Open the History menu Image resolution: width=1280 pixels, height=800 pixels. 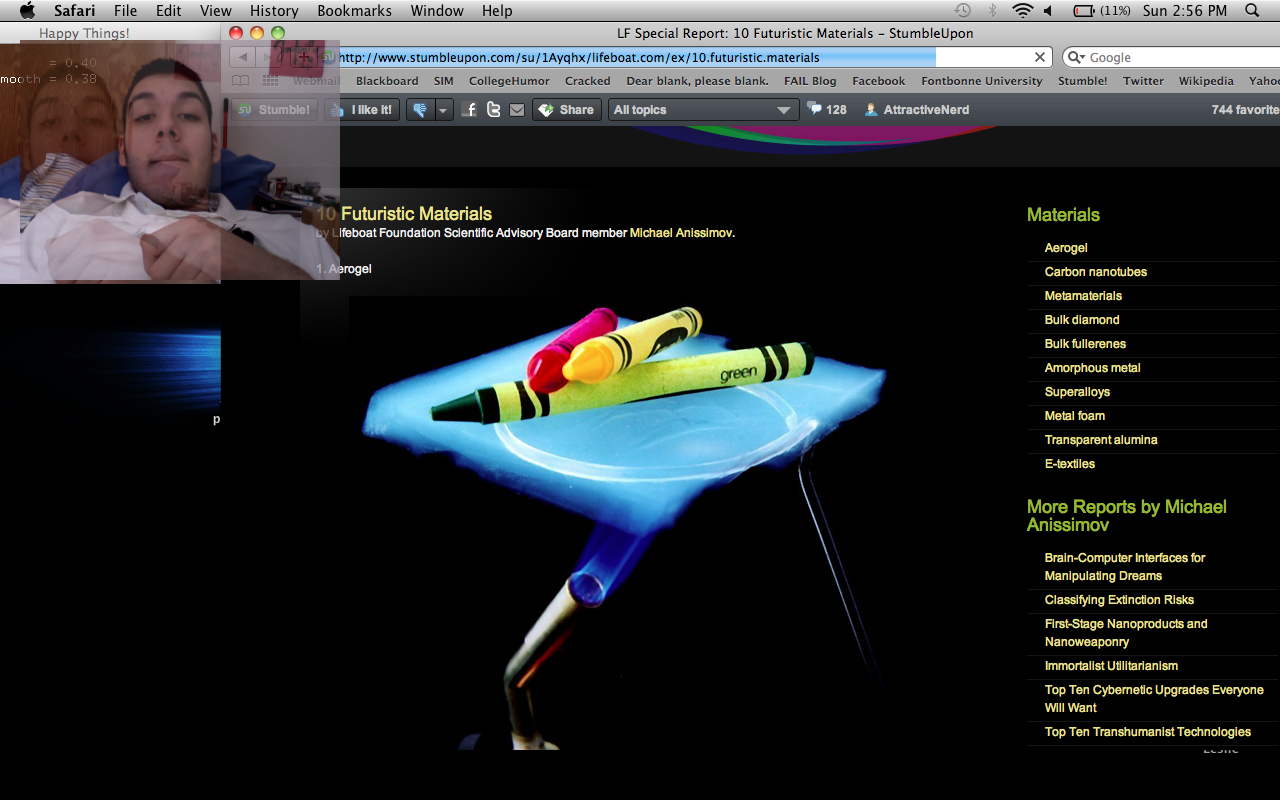pyautogui.click(x=274, y=11)
